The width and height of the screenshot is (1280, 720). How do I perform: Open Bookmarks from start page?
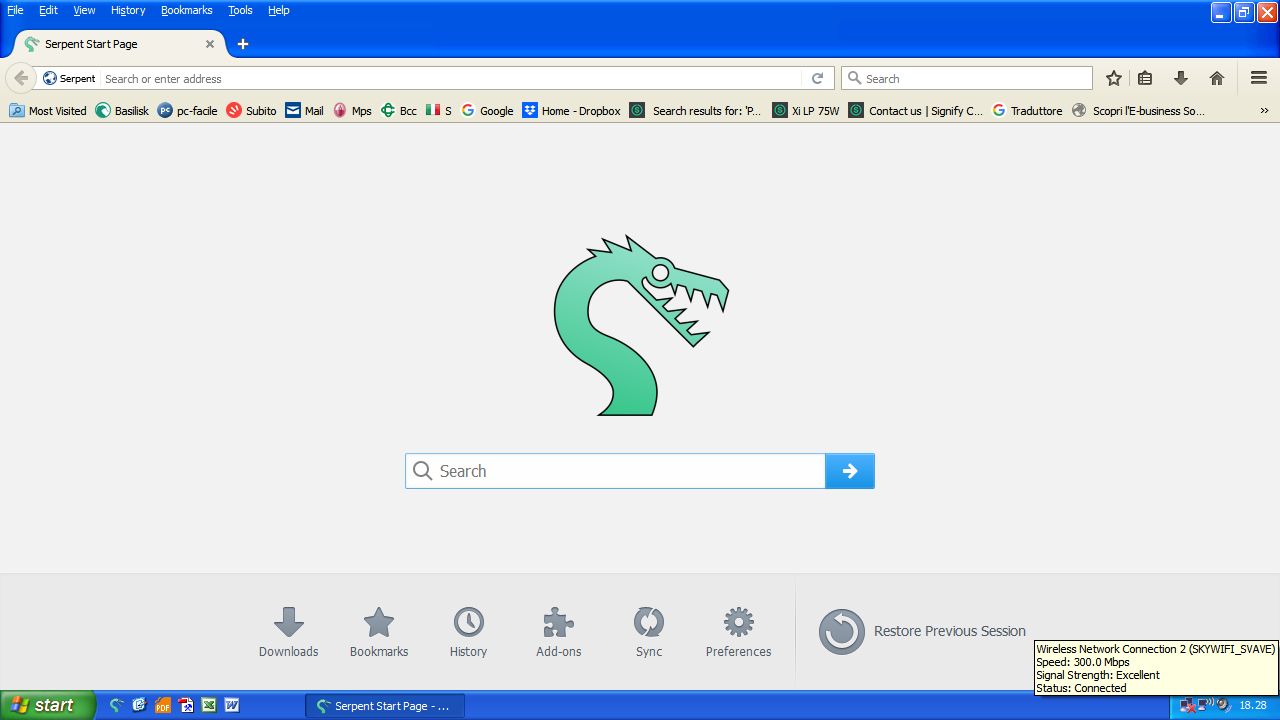[379, 632]
